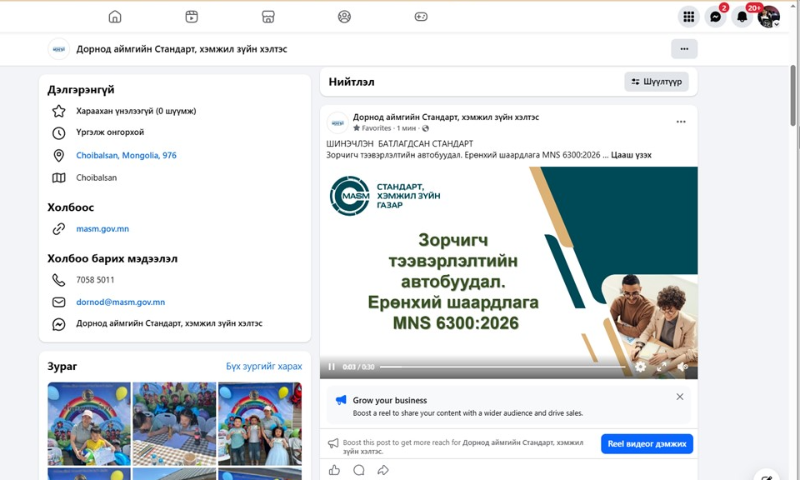The image size is (800, 480).
Task: Pause the video playback
Action: pyautogui.click(x=332, y=367)
